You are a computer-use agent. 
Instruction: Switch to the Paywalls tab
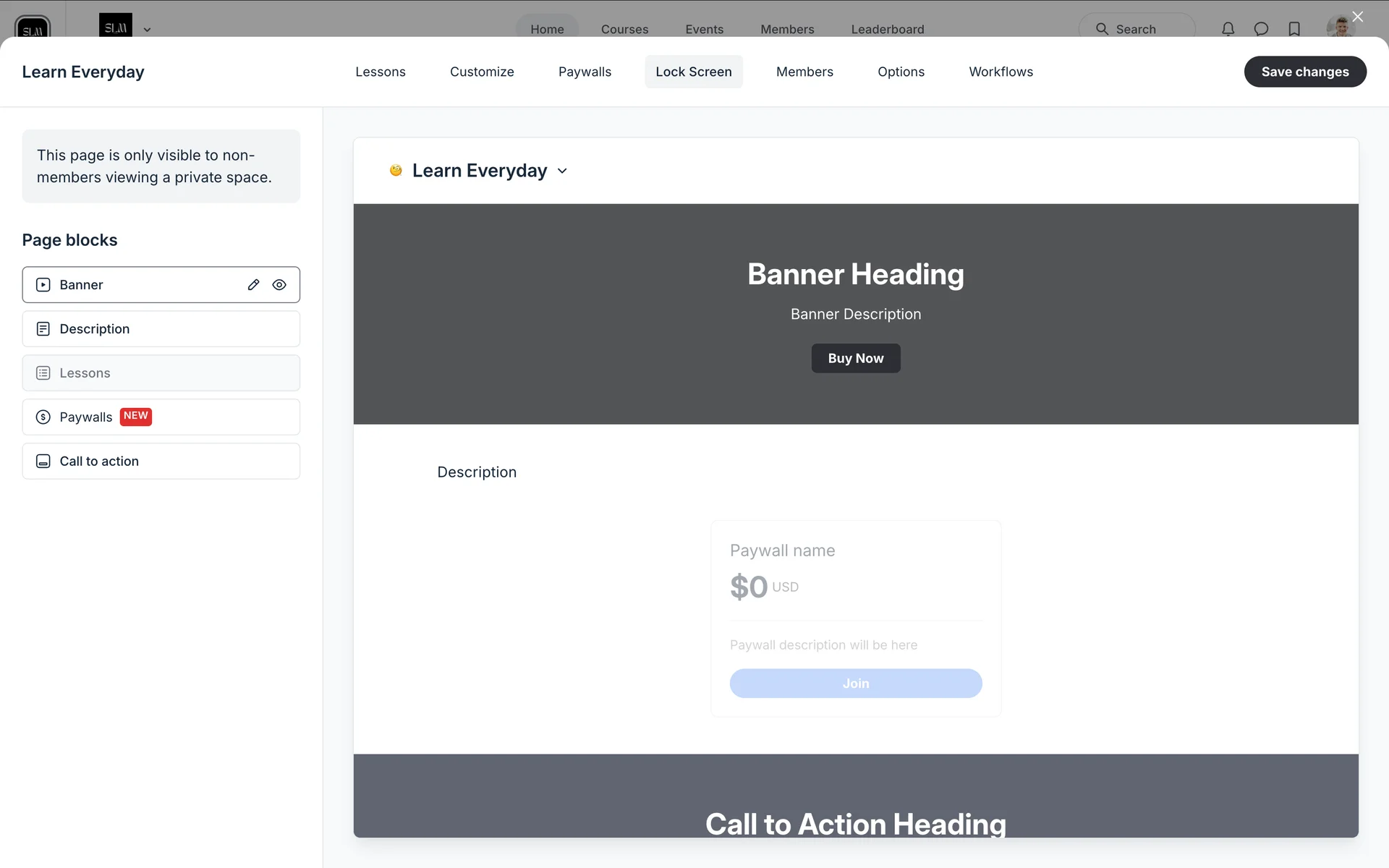(585, 72)
